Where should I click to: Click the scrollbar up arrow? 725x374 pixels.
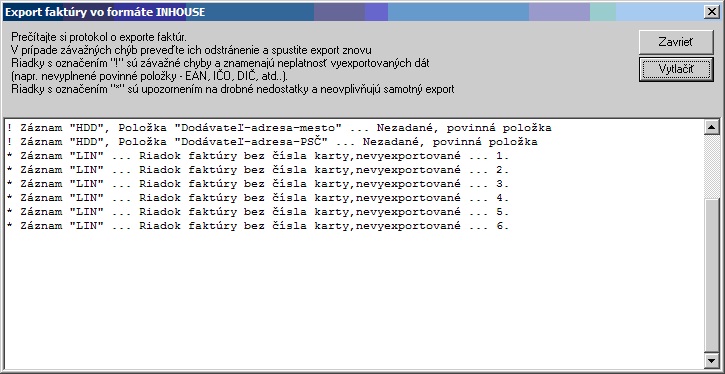point(711,127)
